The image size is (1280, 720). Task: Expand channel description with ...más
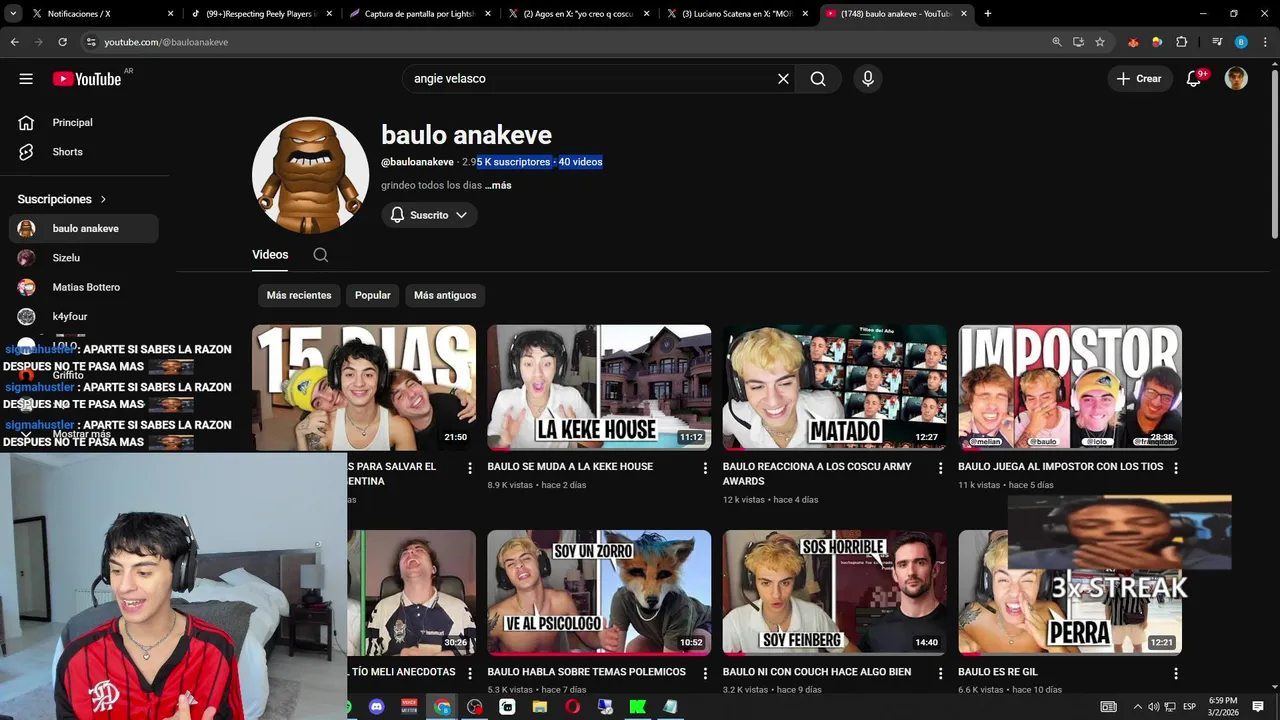click(x=498, y=185)
